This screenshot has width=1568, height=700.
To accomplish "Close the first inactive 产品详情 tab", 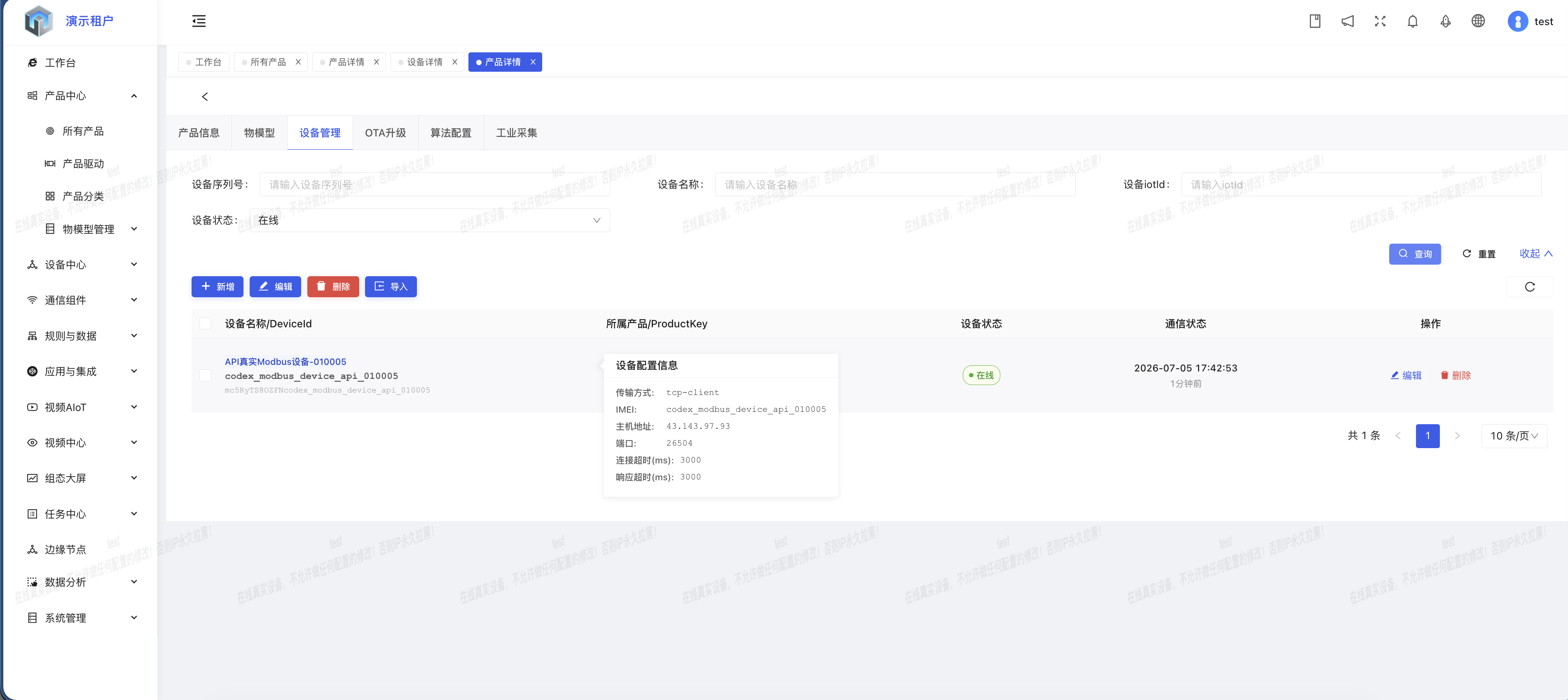I will coord(376,62).
